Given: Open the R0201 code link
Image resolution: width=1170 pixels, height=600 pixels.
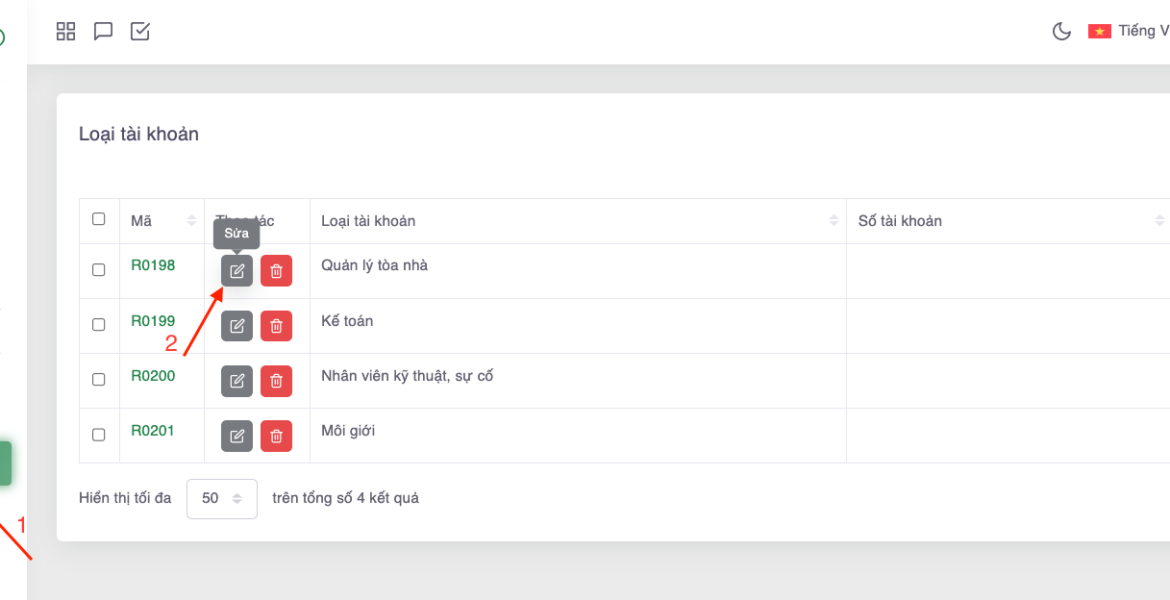Looking at the screenshot, I should pos(153,431).
